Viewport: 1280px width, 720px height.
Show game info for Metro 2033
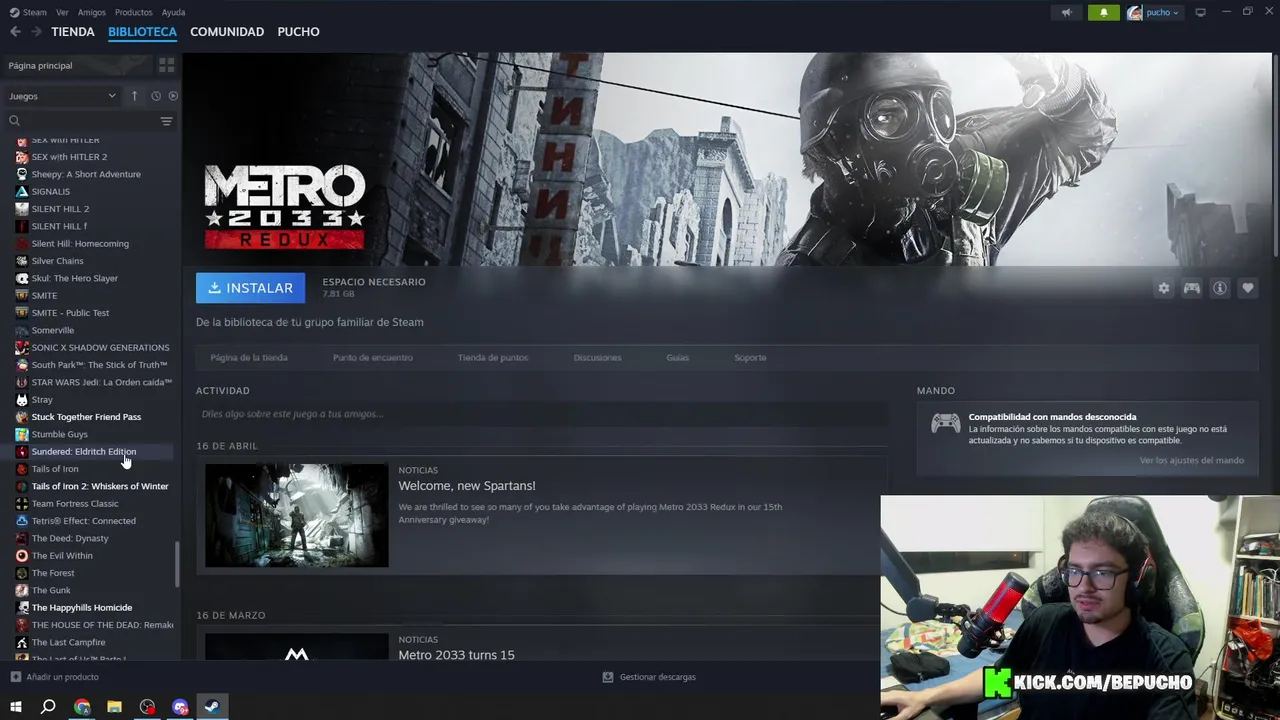[x=1220, y=288]
